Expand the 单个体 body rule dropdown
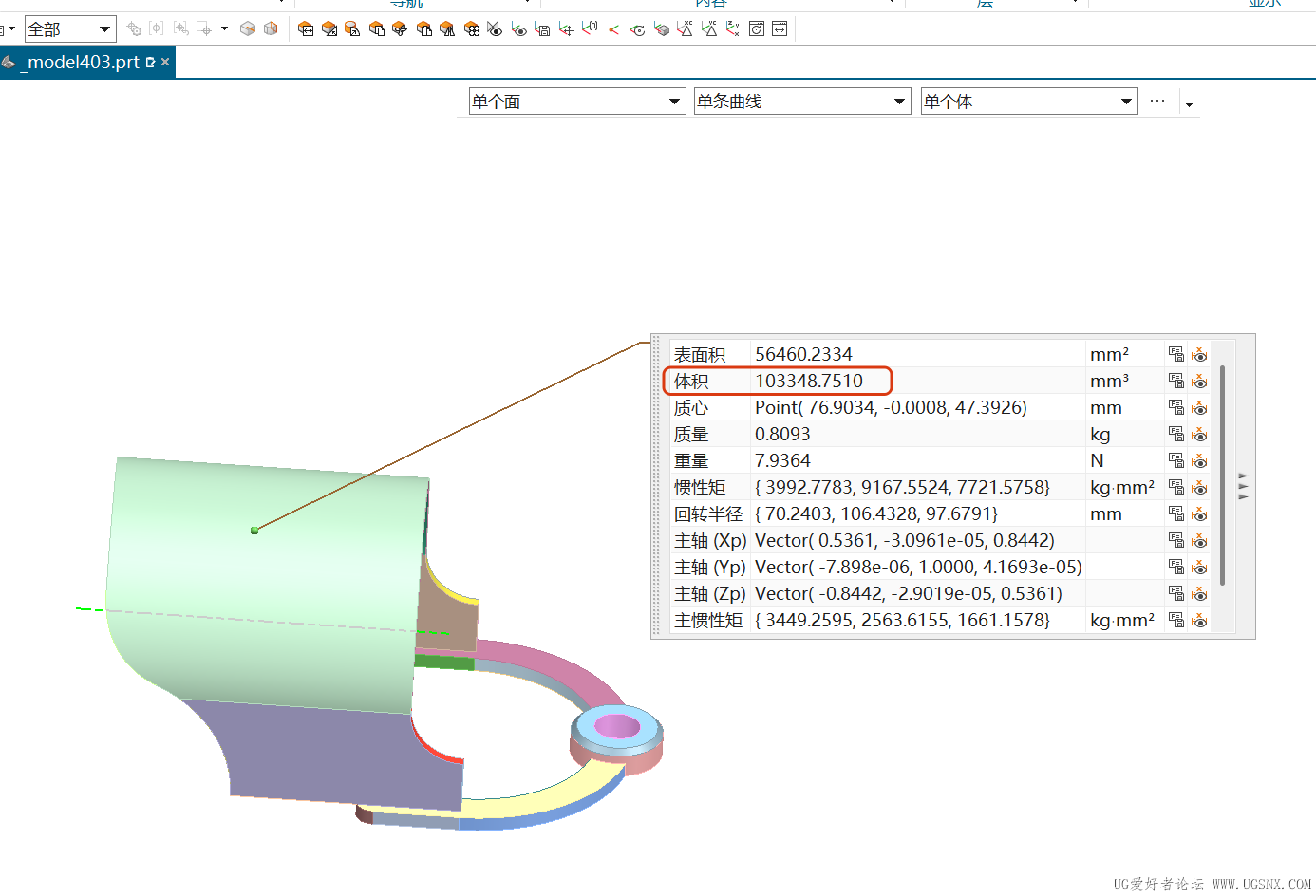Screen dimensions: 1316x896 [x=1128, y=101]
